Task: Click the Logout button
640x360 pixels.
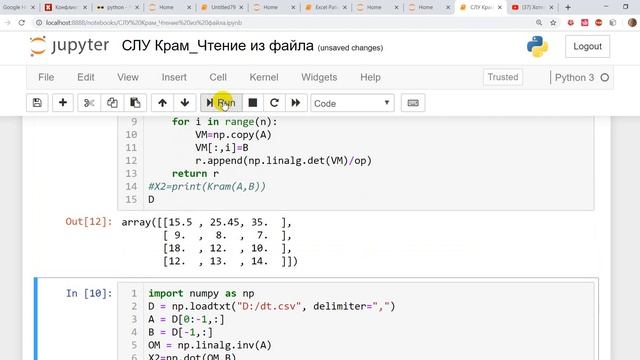Action: pos(587,47)
